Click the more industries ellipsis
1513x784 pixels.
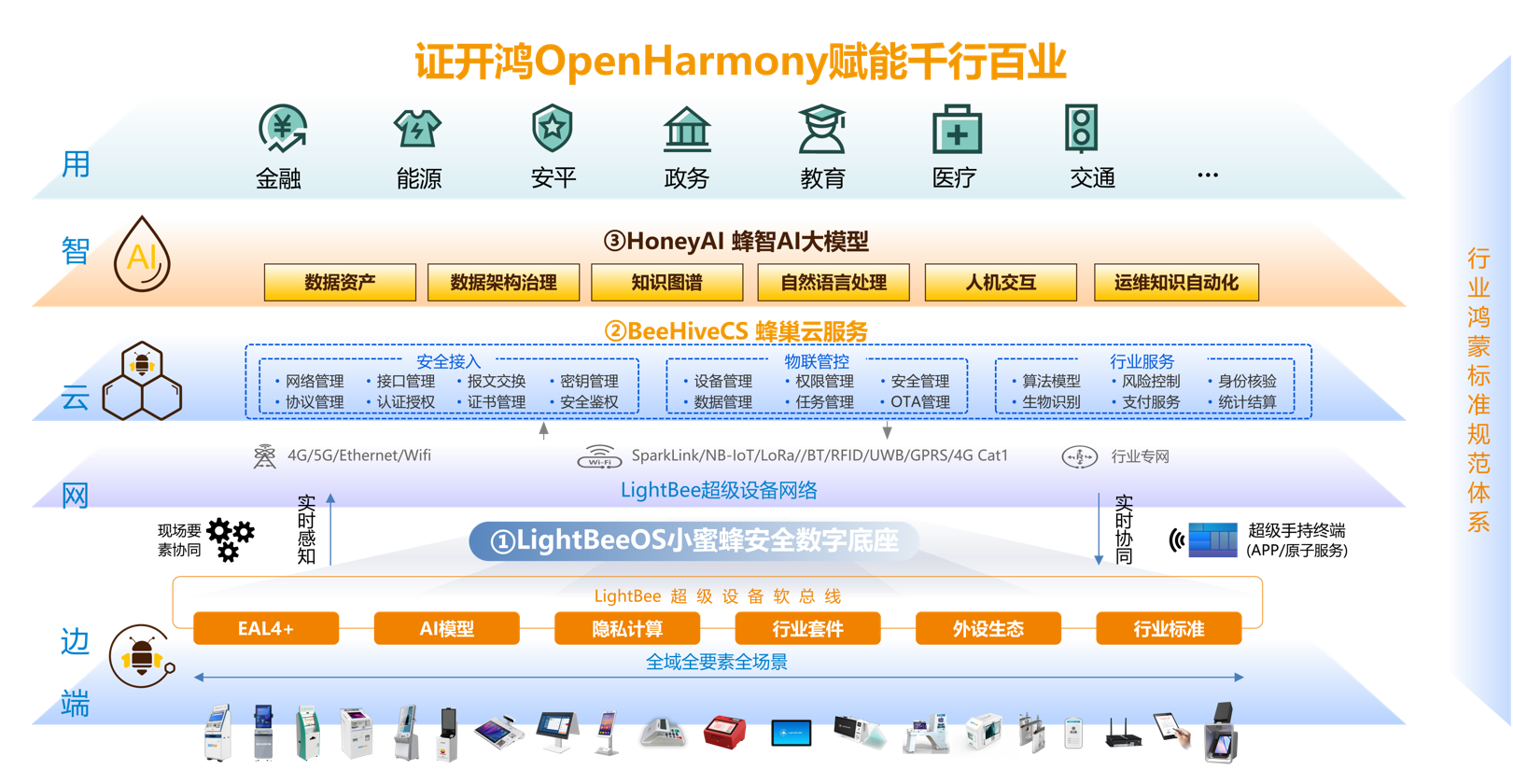pyautogui.click(x=1207, y=175)
